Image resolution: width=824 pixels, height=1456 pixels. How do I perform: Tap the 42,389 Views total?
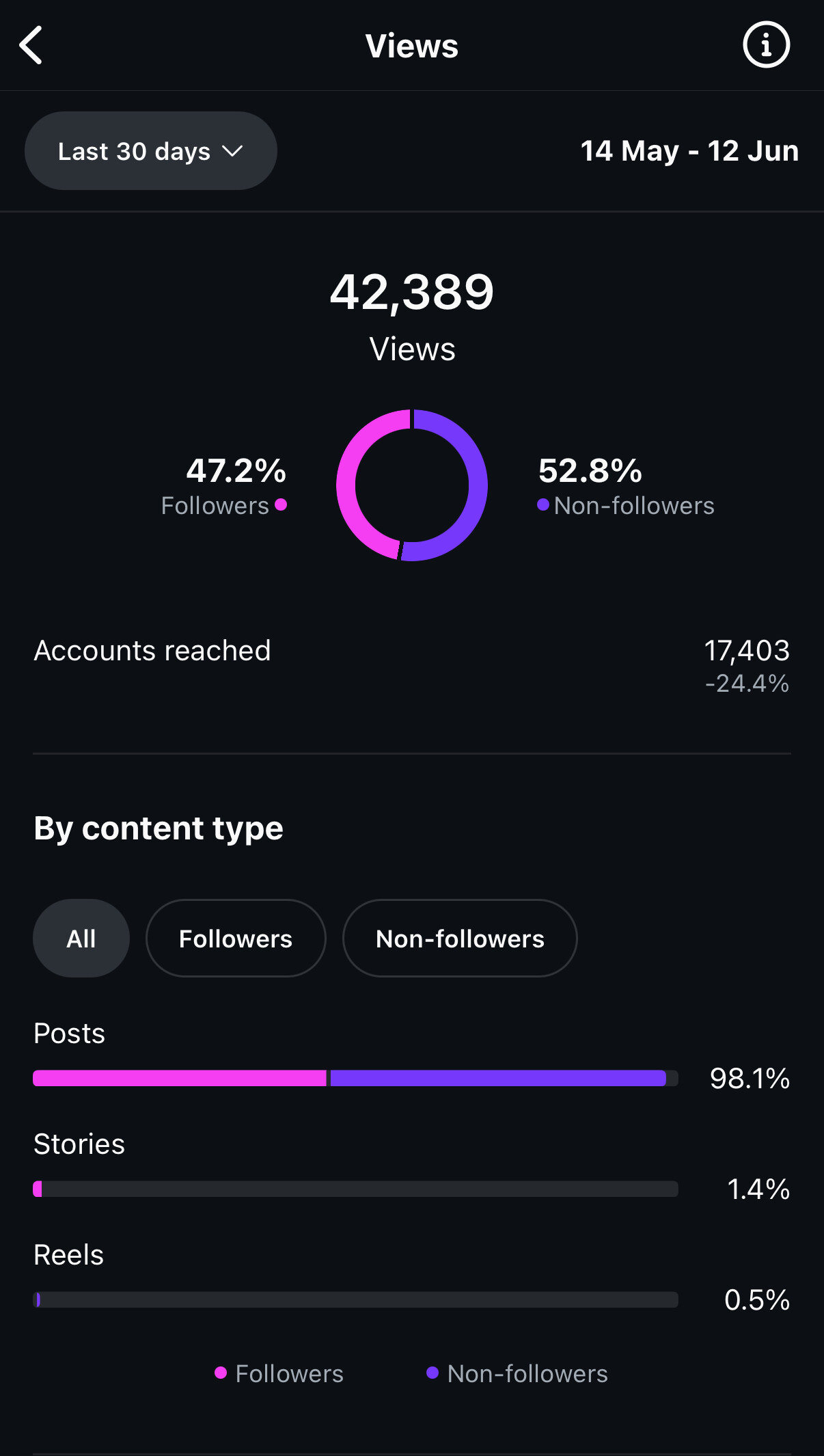tap(412, 316)
